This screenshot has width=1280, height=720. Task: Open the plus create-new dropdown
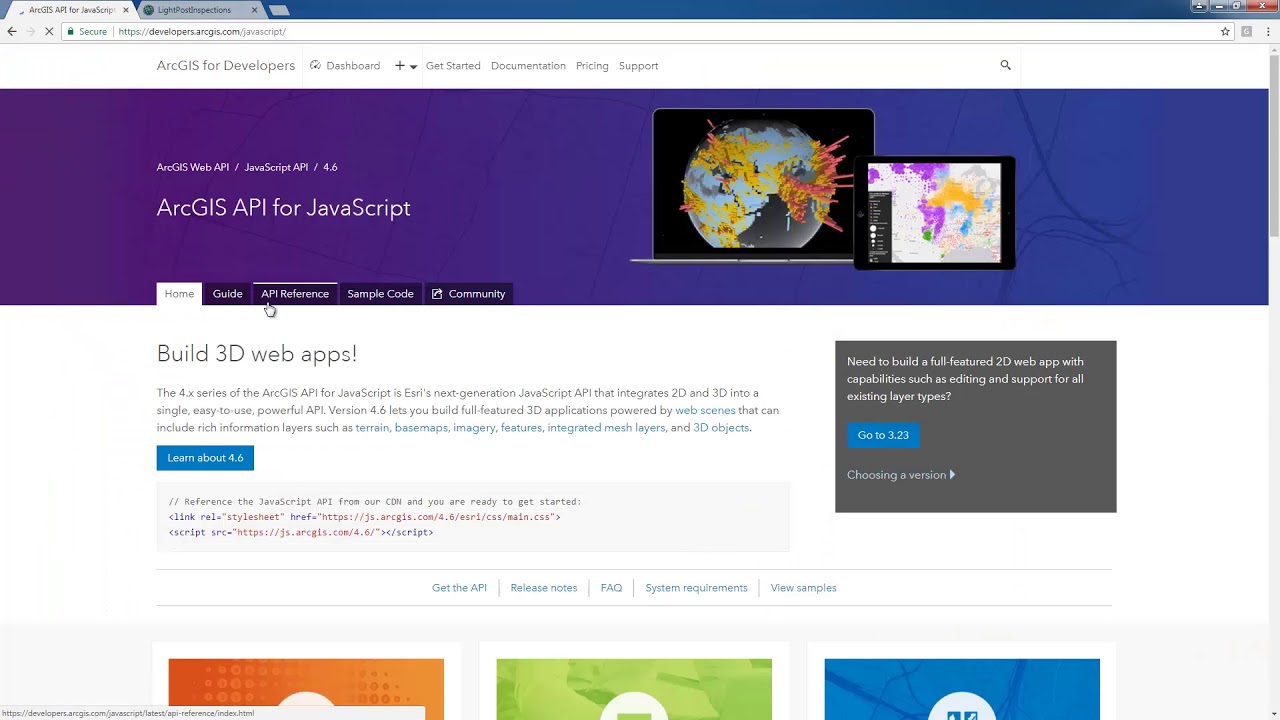[405, 66]
